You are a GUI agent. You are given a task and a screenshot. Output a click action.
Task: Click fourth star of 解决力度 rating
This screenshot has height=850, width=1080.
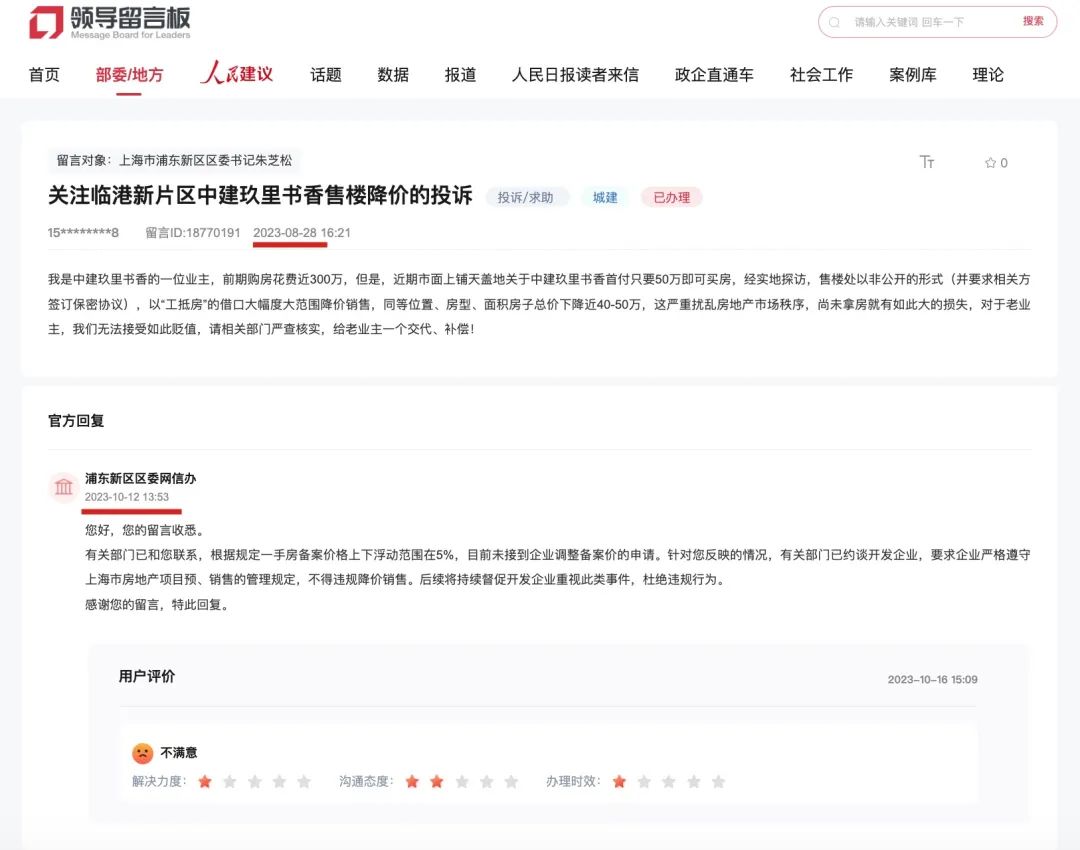coord(279,781)
